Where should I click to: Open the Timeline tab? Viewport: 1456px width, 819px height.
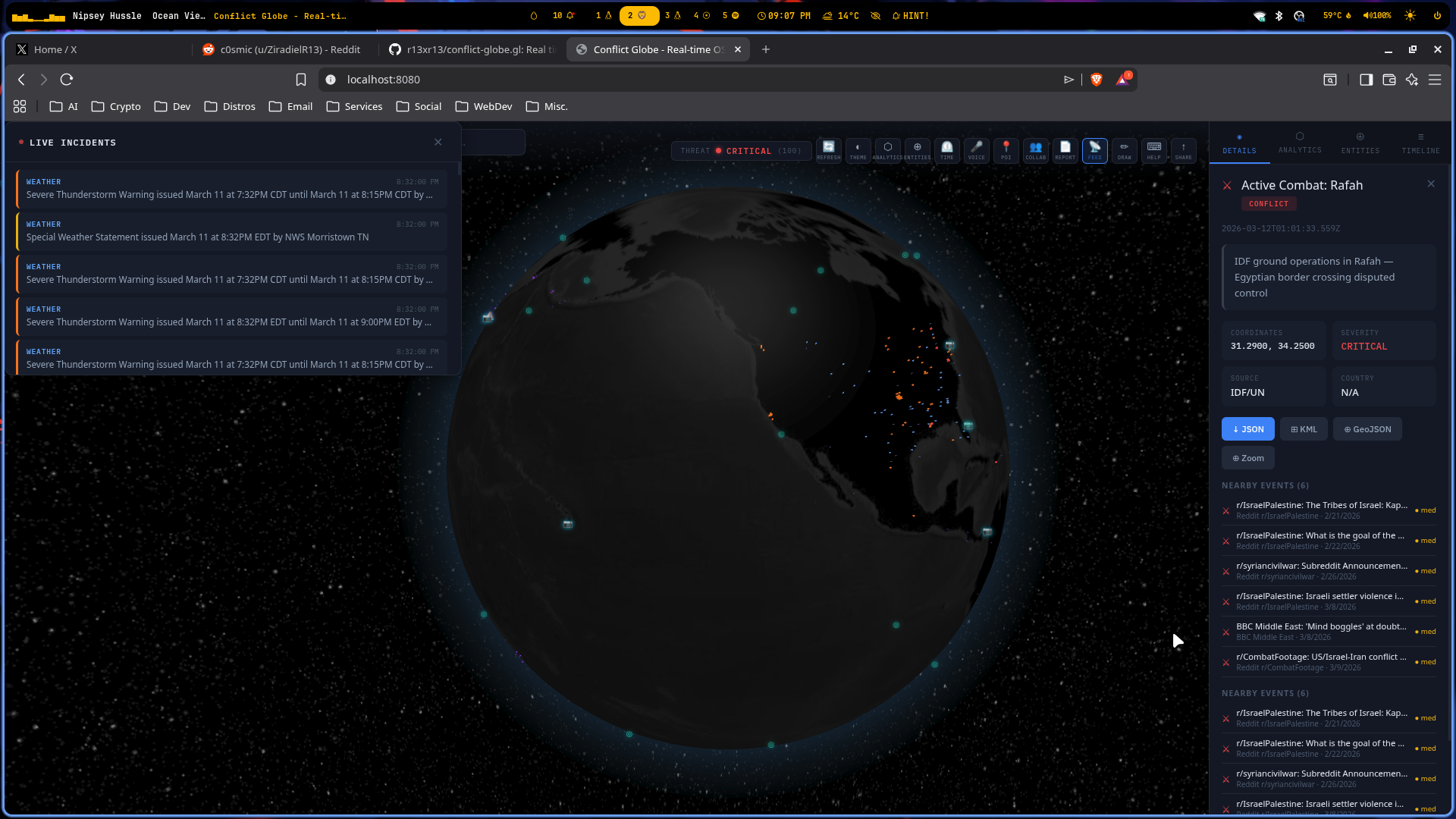coord(1420,144)
